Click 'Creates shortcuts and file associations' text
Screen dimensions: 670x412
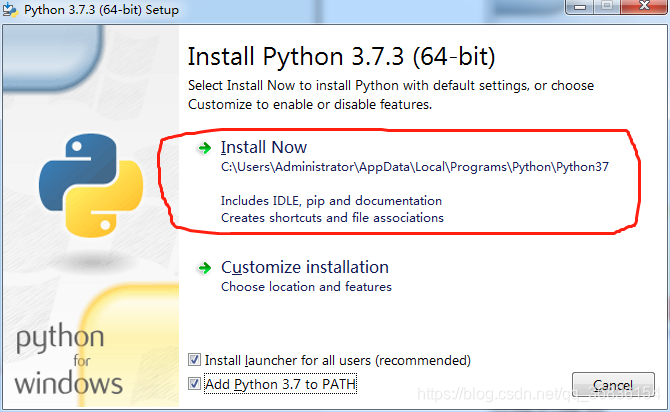pos(332,218)
